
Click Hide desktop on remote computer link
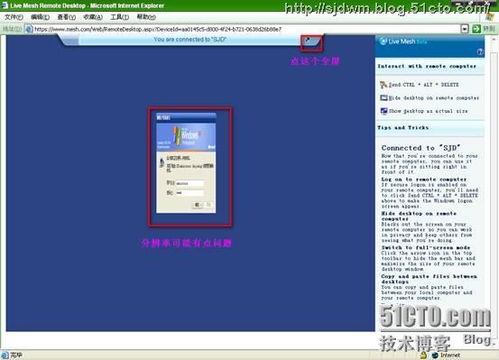click(434, 98)
